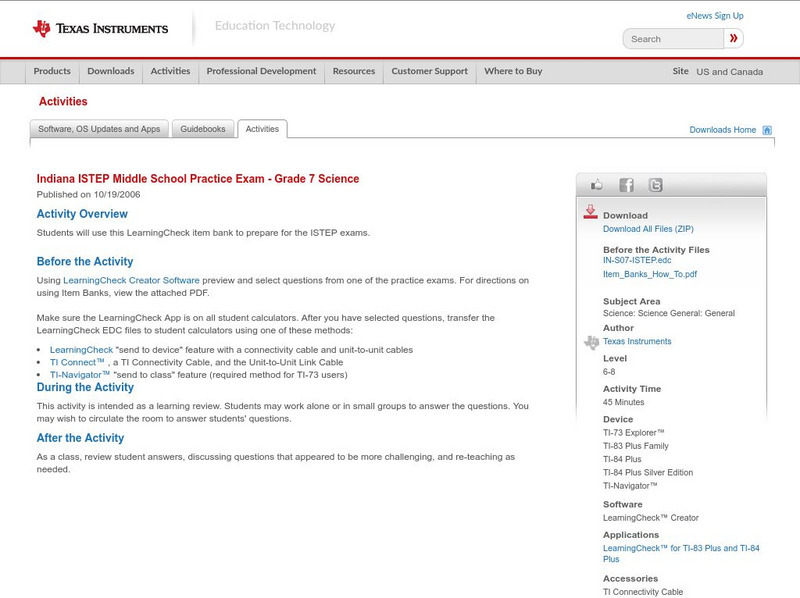Click the Facebook share icon
This screenshot has height=598, width=800.
626,184
